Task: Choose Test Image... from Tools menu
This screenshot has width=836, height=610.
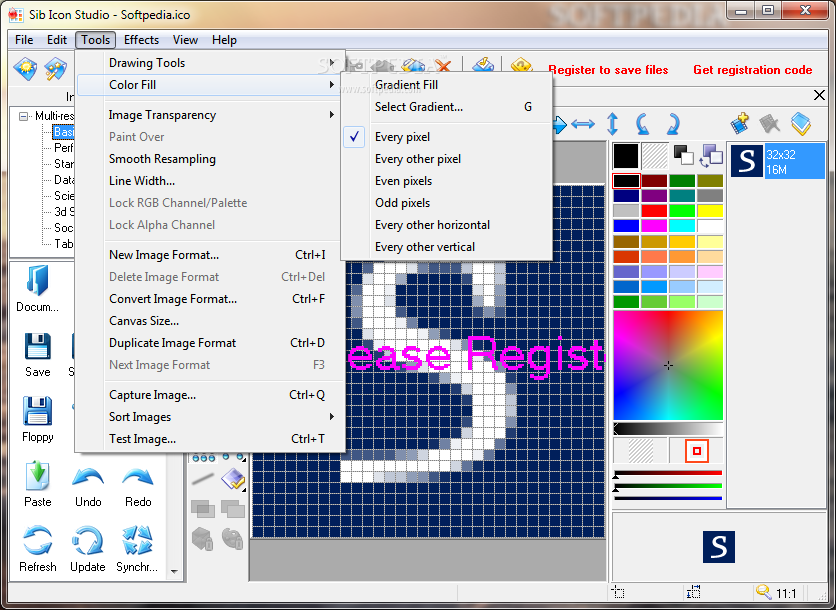Action: (210, 439)
